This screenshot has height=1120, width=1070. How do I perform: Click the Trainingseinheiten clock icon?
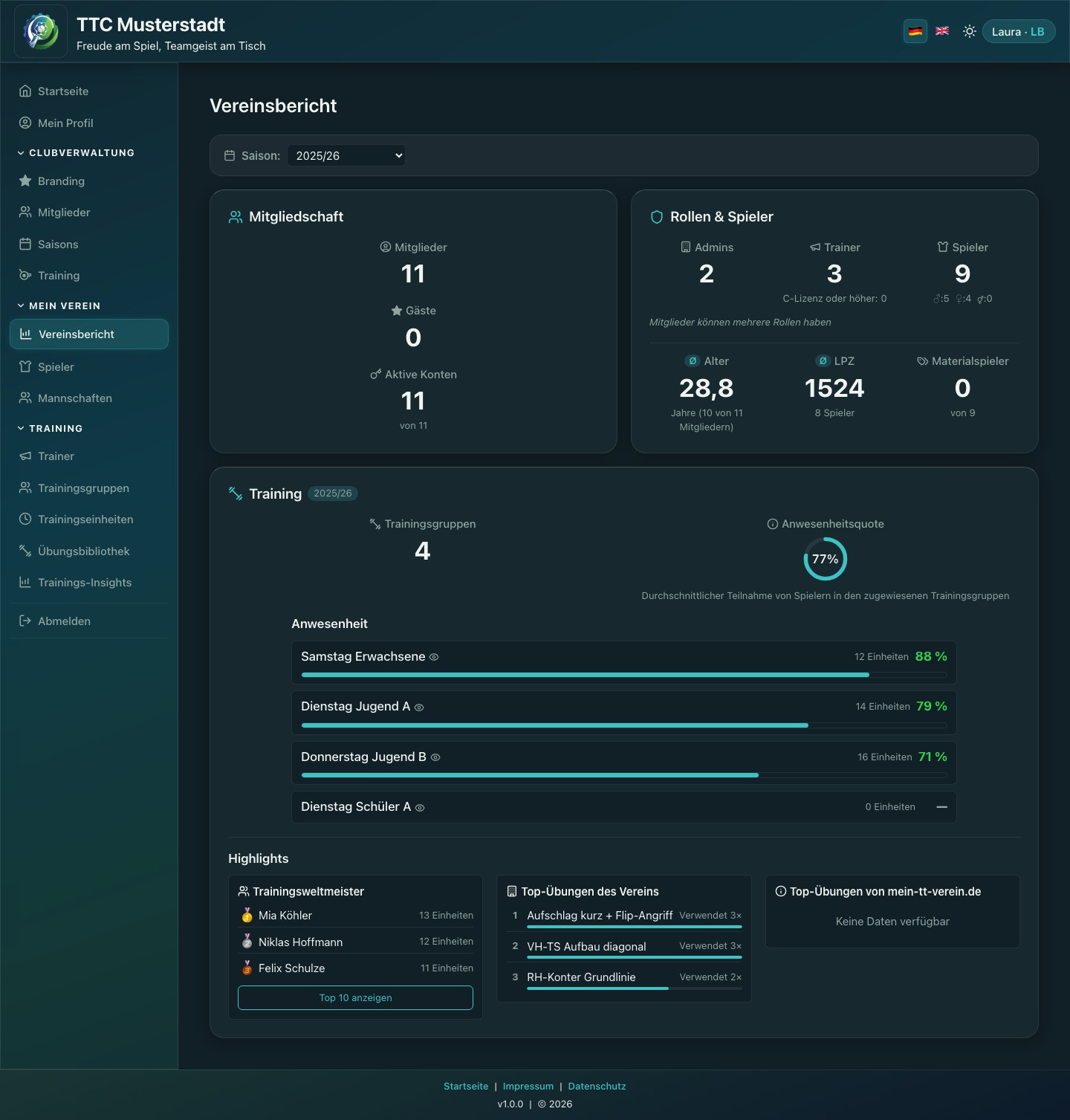pos(25,519)
